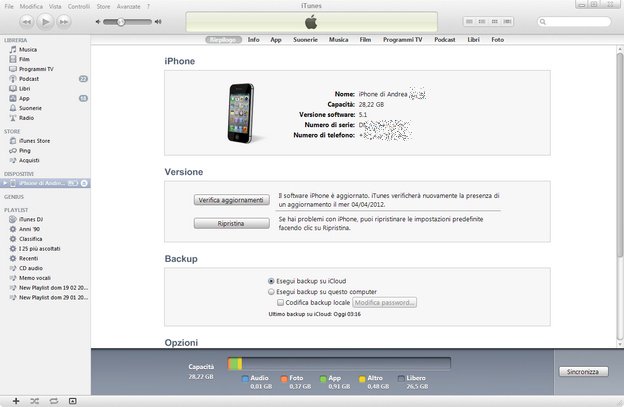
Task: Click the Audio blue legend swatch
Action: coord(245,379)
